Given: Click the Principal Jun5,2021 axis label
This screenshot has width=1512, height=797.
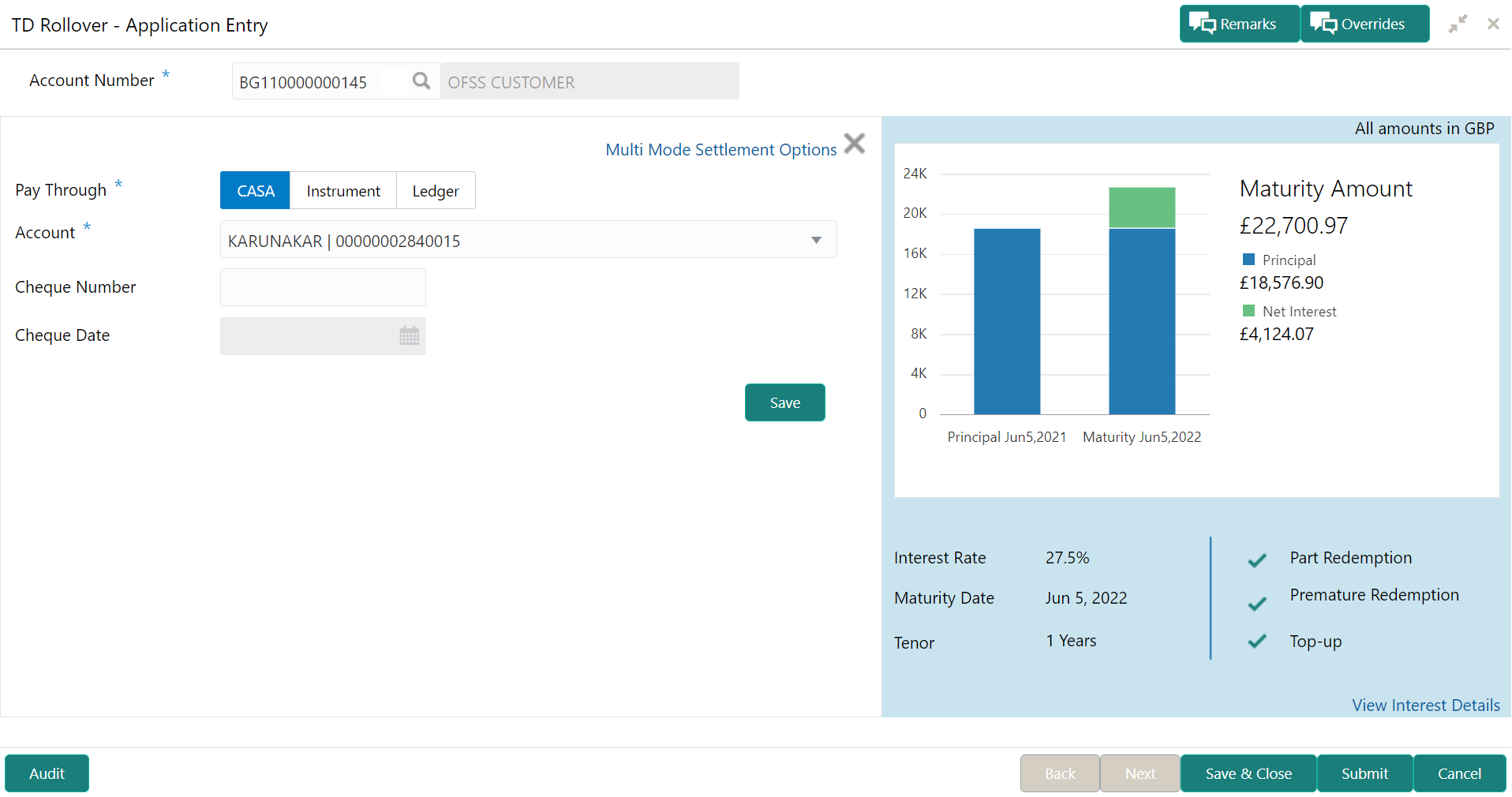Looking at the screenshot, I should [1007, 437].
